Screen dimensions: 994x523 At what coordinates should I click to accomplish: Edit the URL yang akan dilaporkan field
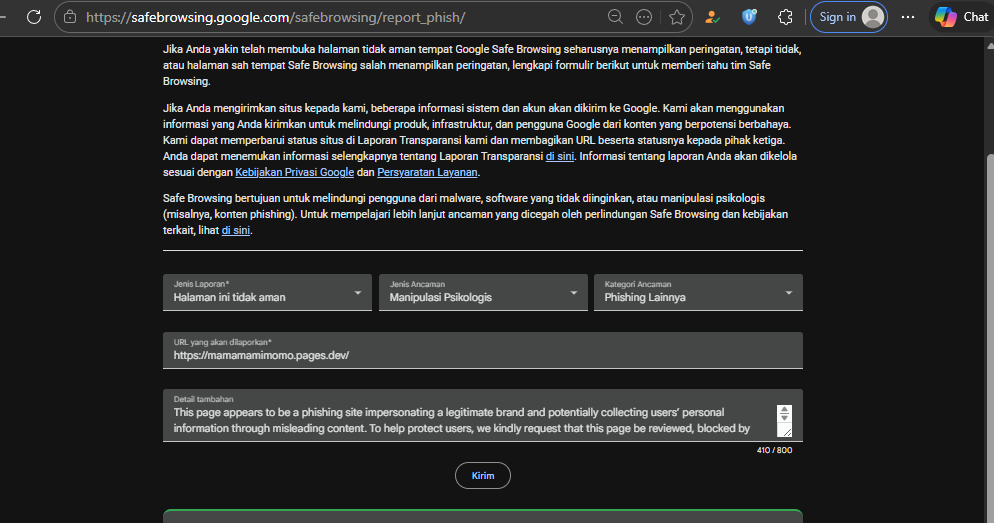tap(483, 350)
